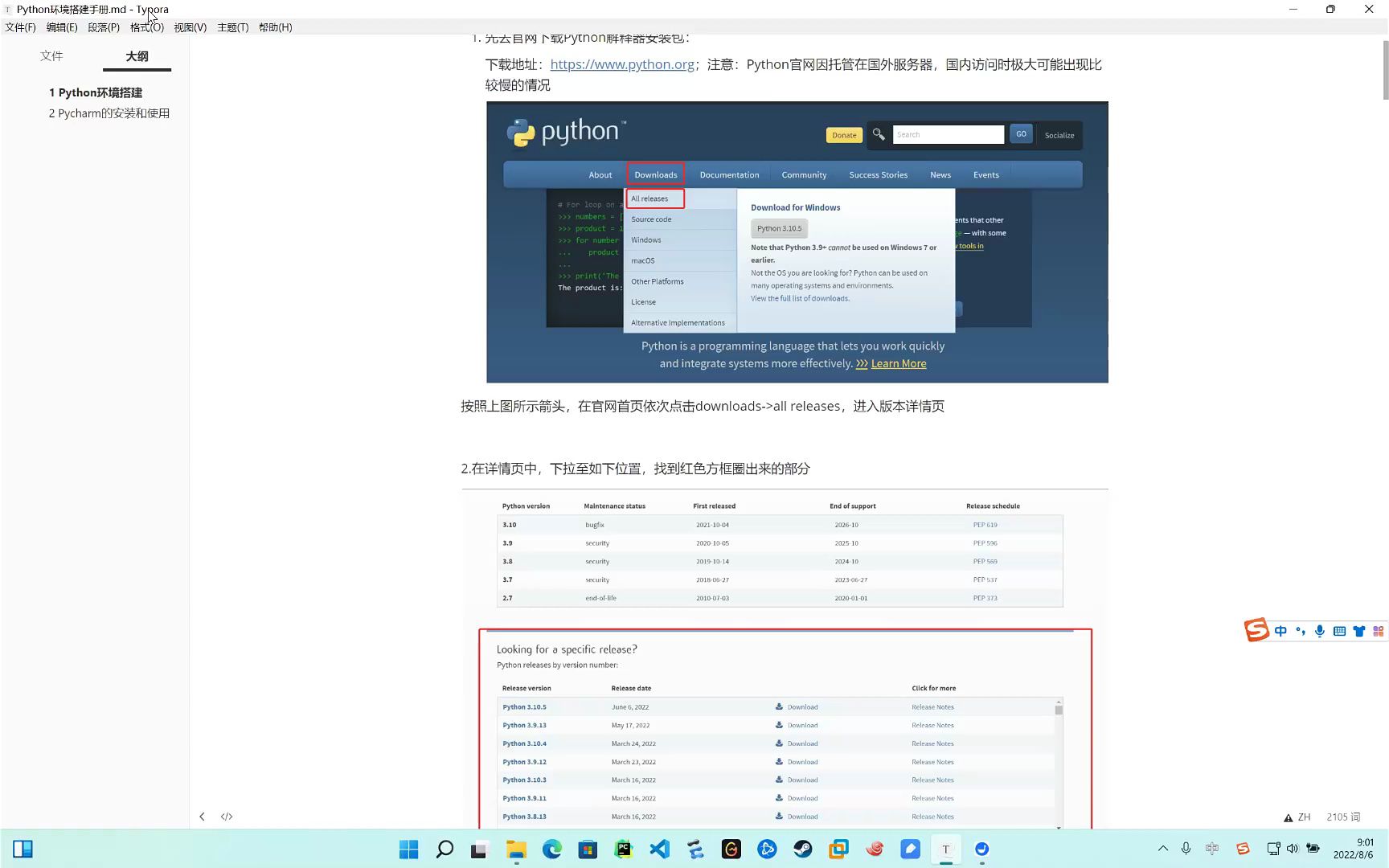Open Sogou skin shirt icon
This screenshot has height=868, width=1389.
pyautogui.click(x=1359, y=631)
